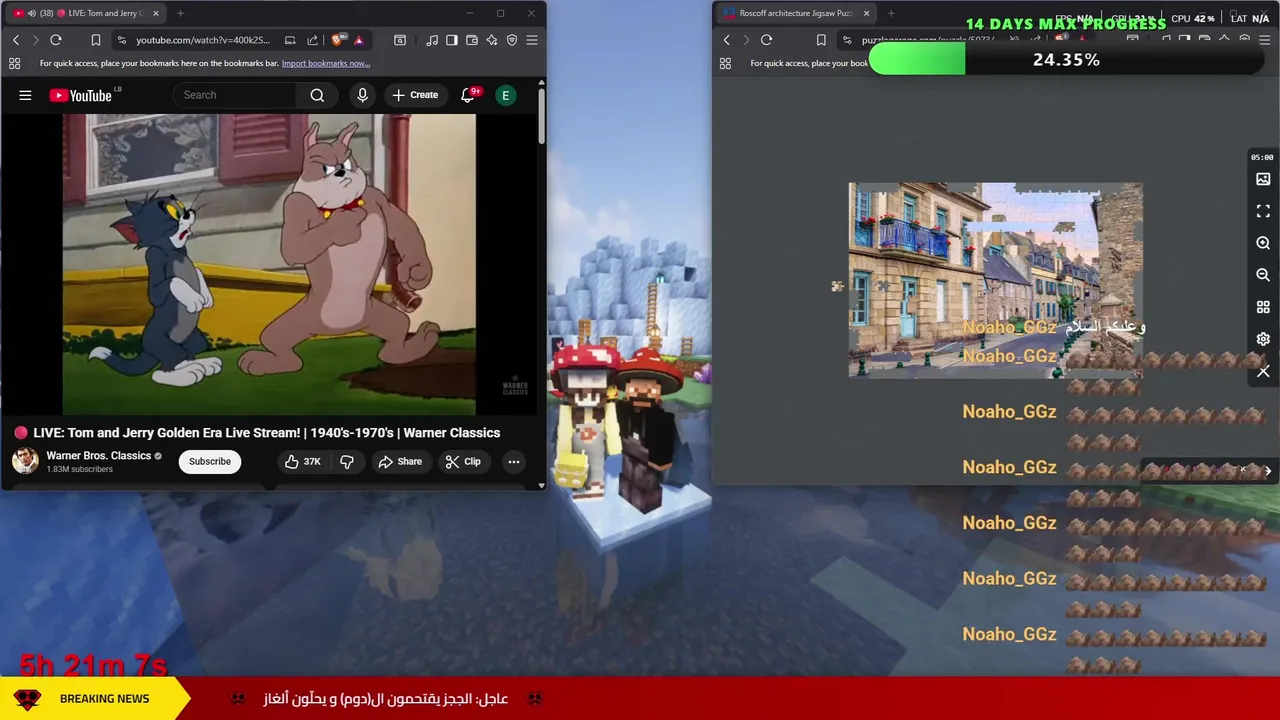Viewport: 1280px width, 720px height.
Task: Go forward in the YouTube browser window
Action: 35,40
